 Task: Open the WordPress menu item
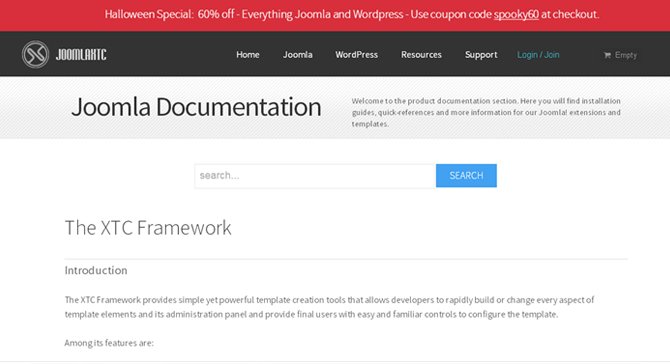[356, 55]
